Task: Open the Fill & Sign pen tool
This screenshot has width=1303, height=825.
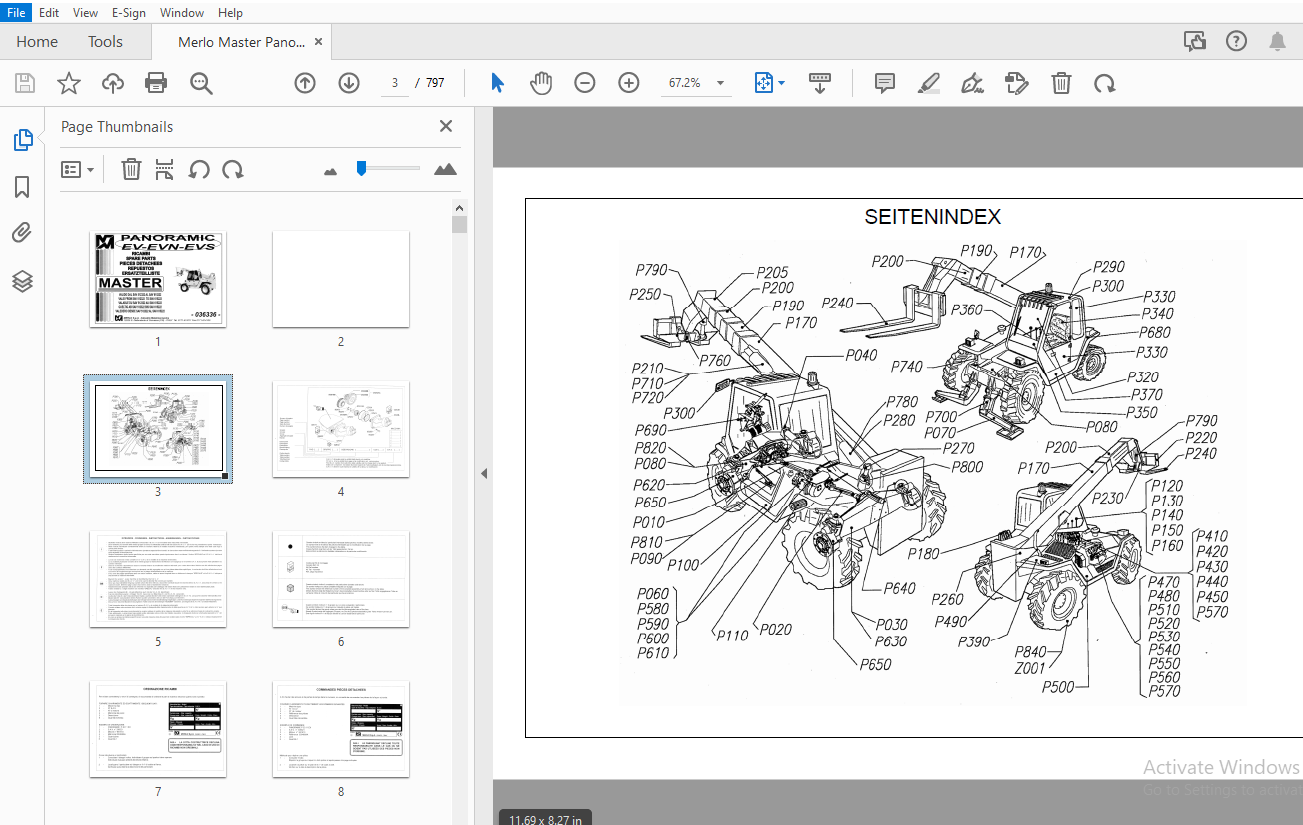Action: (972, 83)
